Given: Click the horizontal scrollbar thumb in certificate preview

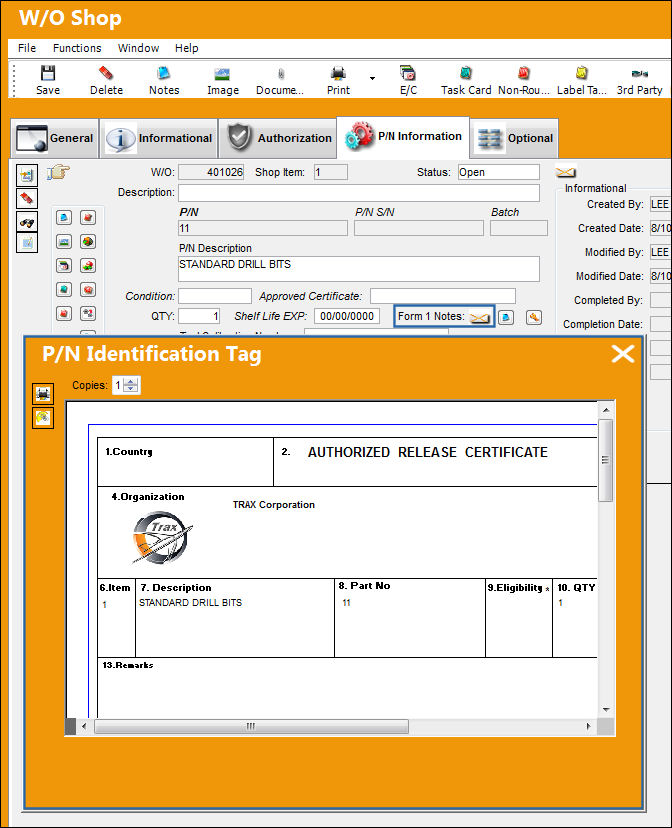Looking at the screenshot, I should pos(251,727).
